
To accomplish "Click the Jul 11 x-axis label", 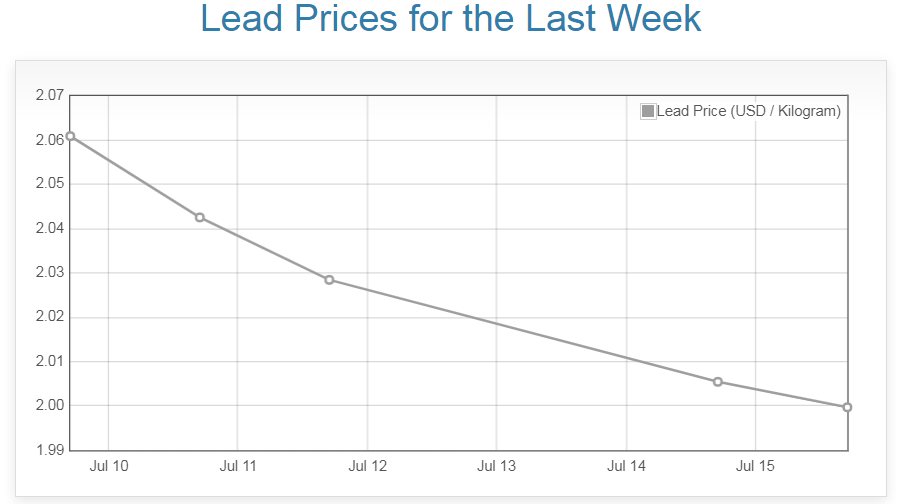I will (x=238, y=466).
